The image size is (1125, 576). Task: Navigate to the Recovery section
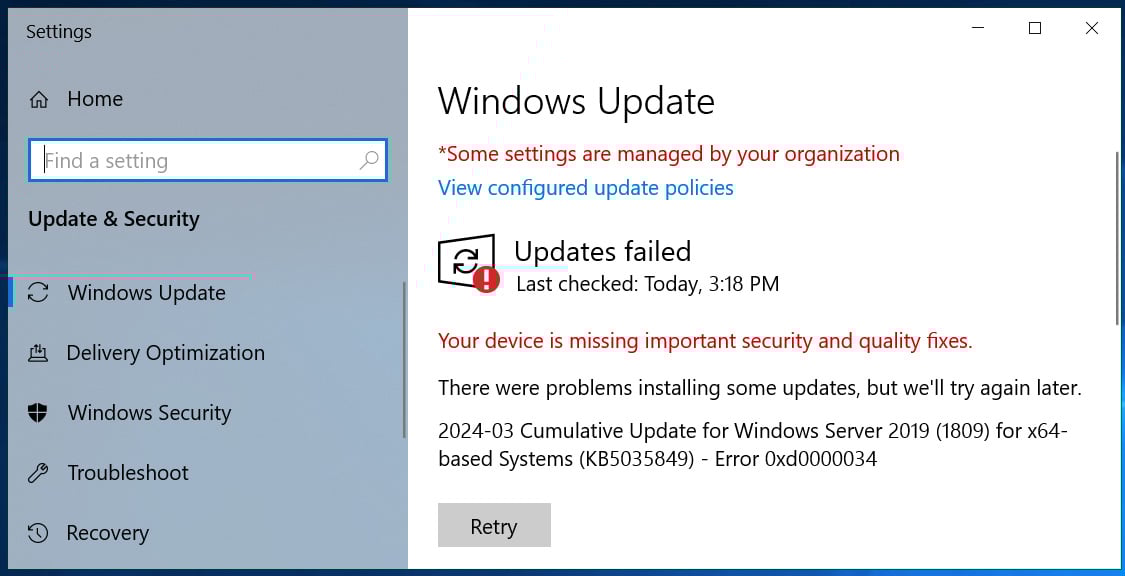point(107,533)
